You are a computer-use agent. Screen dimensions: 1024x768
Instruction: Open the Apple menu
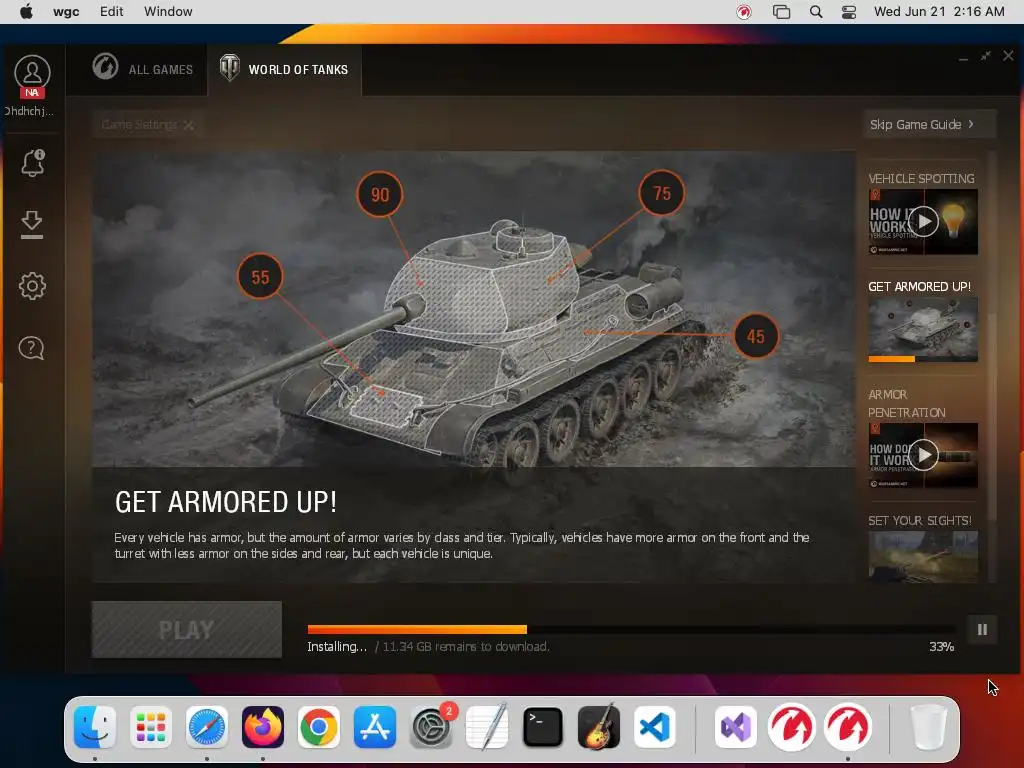[26, 12]
